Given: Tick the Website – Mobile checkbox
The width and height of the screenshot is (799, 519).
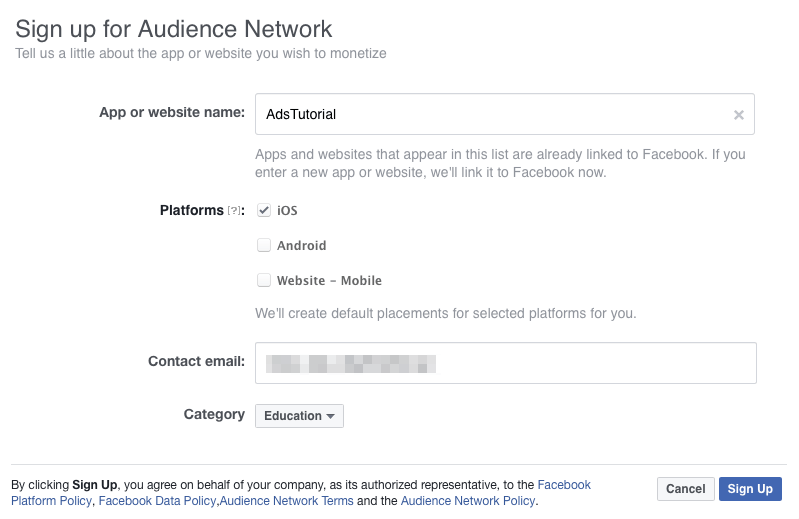Looking at the screenshot, I should coord(264,280).
